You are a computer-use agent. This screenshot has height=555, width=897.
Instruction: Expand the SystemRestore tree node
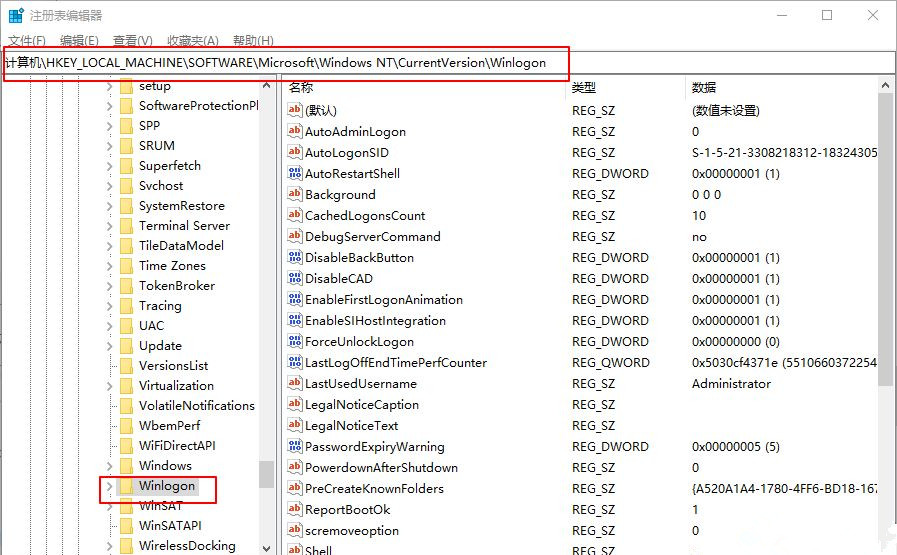109,206
